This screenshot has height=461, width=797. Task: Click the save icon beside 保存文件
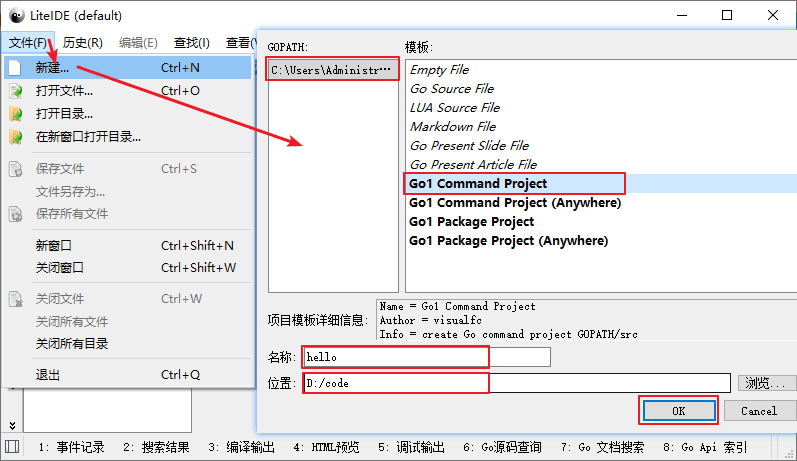16,169
